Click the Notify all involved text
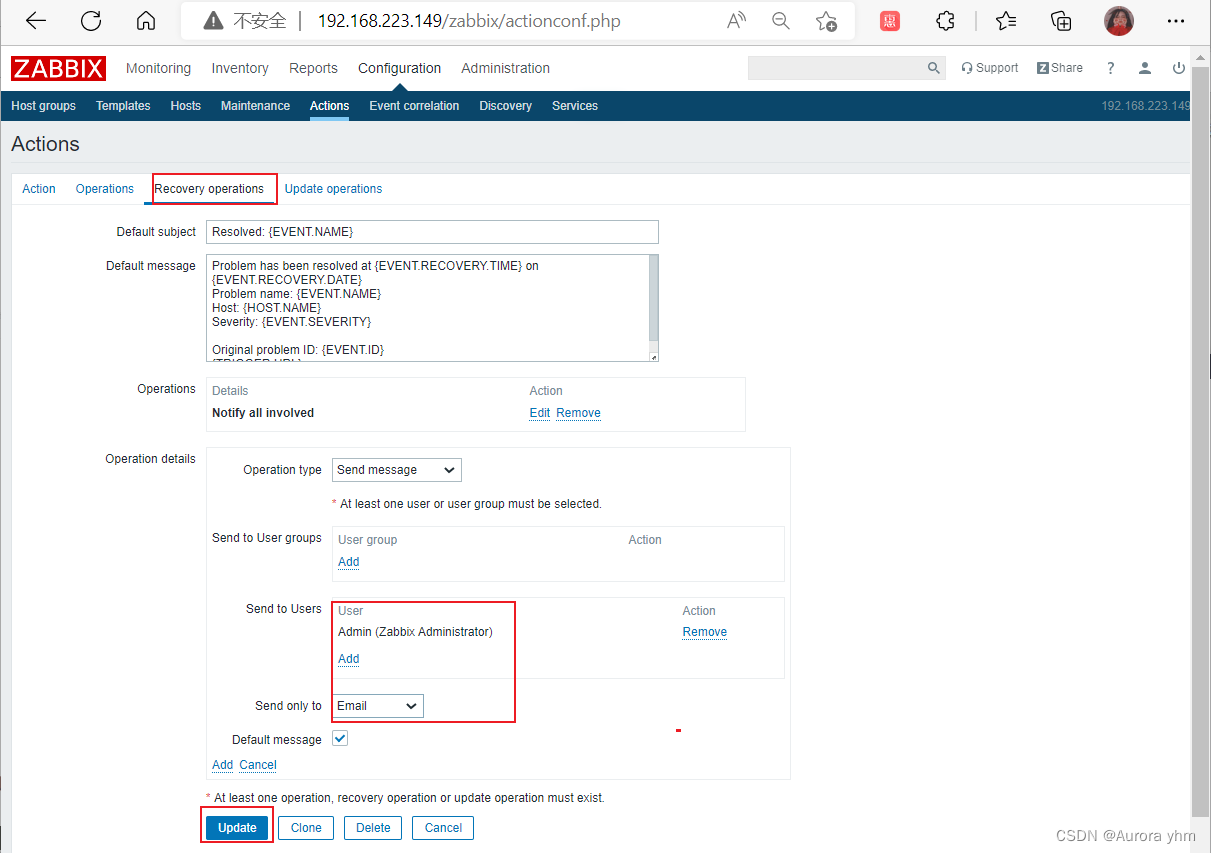 pyautogui.click(x=263, y=413)
